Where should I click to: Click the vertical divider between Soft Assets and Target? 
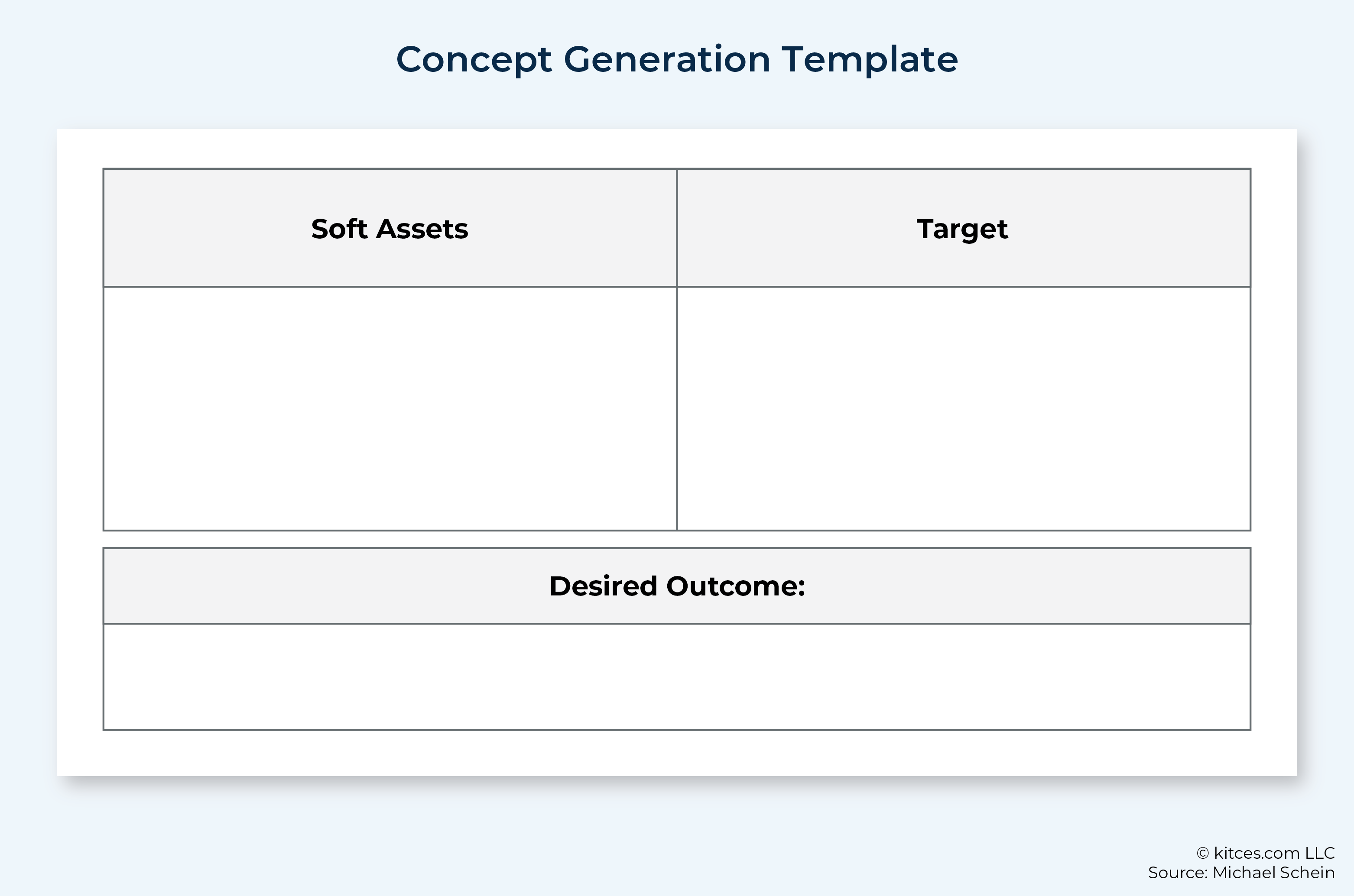pyautogui.click(x=677, y=350)
